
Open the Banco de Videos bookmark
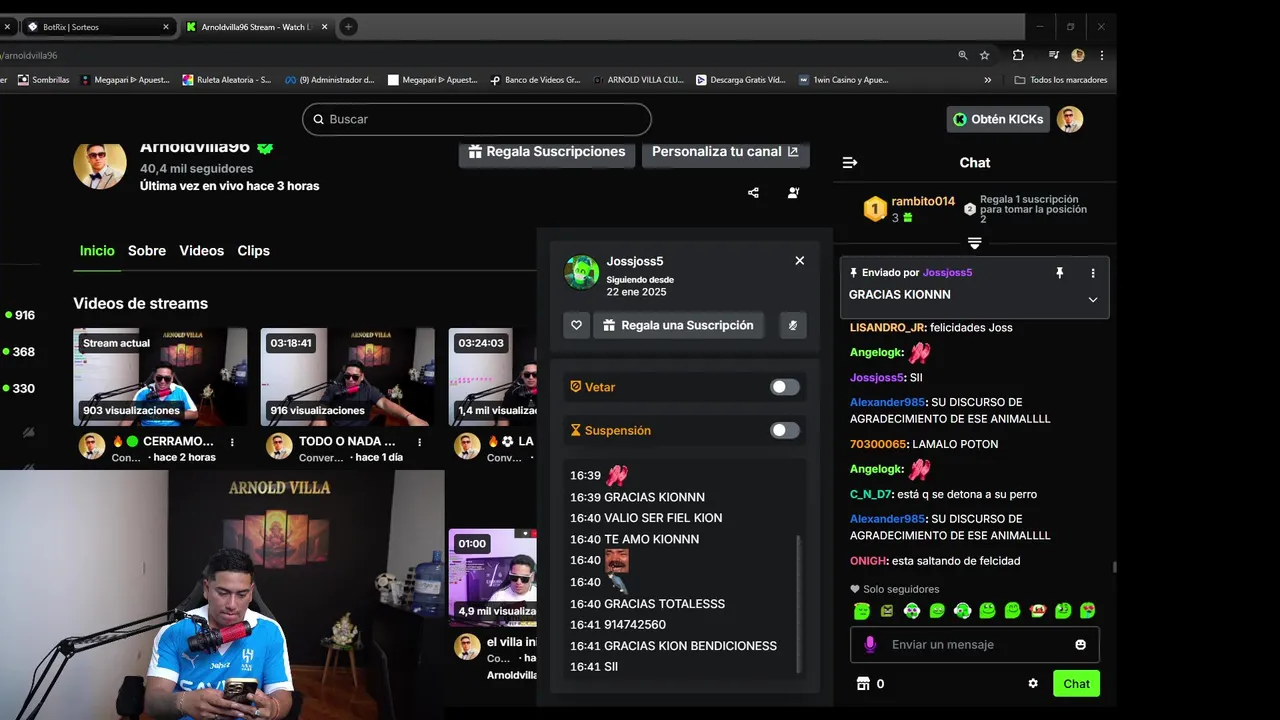[535, 80]
